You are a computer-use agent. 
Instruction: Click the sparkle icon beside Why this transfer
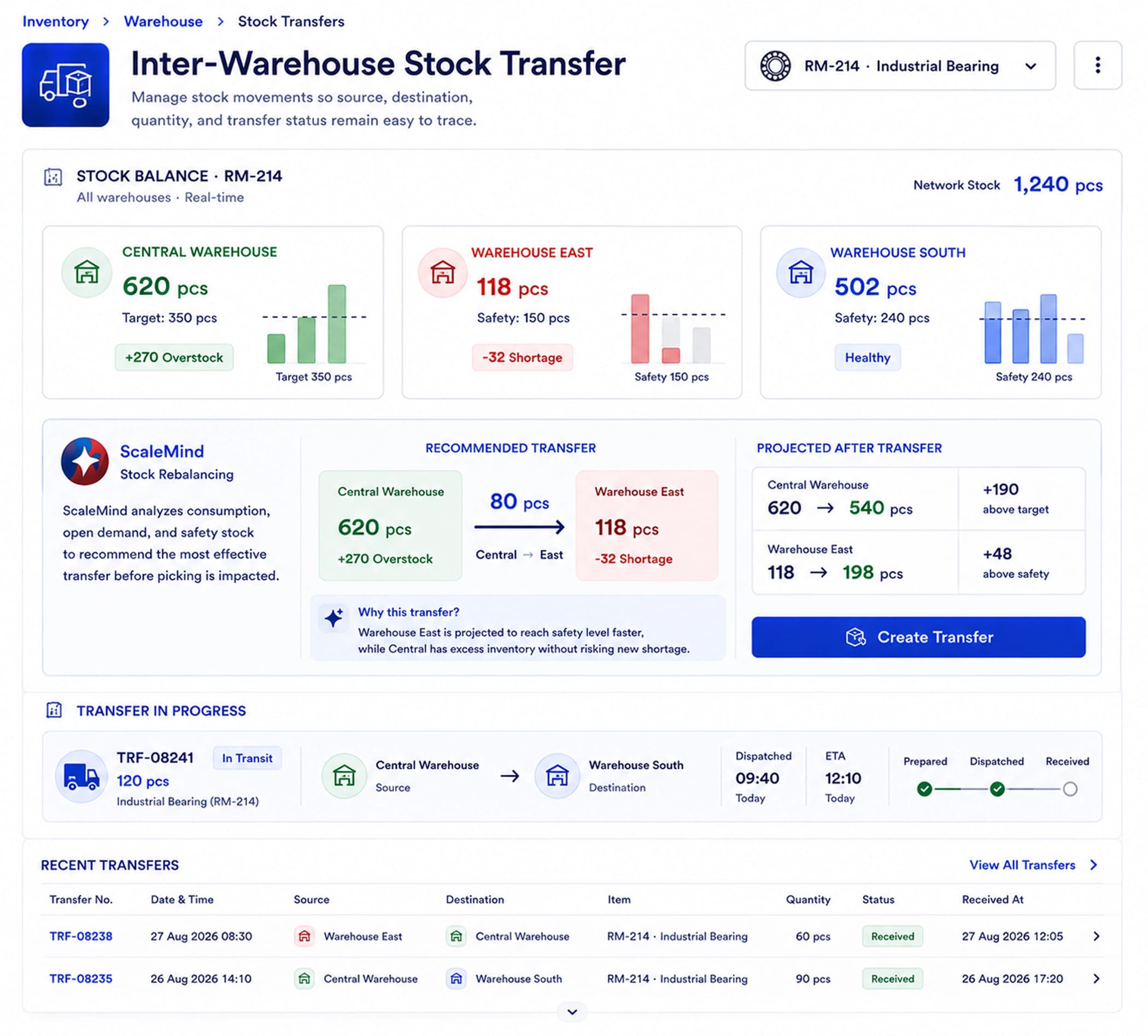point(333,617)
